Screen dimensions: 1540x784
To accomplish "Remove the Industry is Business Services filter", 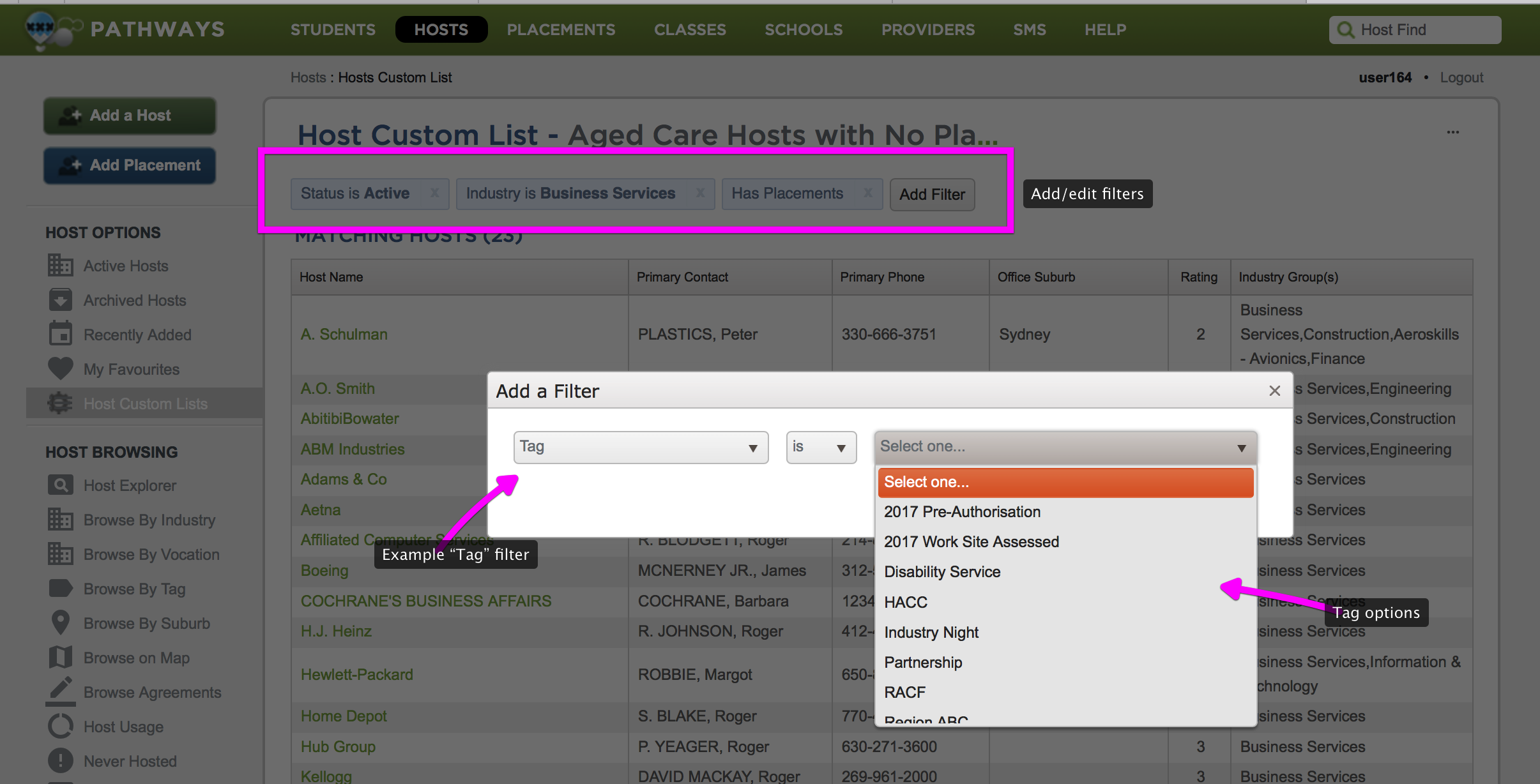I will [701, 193].
